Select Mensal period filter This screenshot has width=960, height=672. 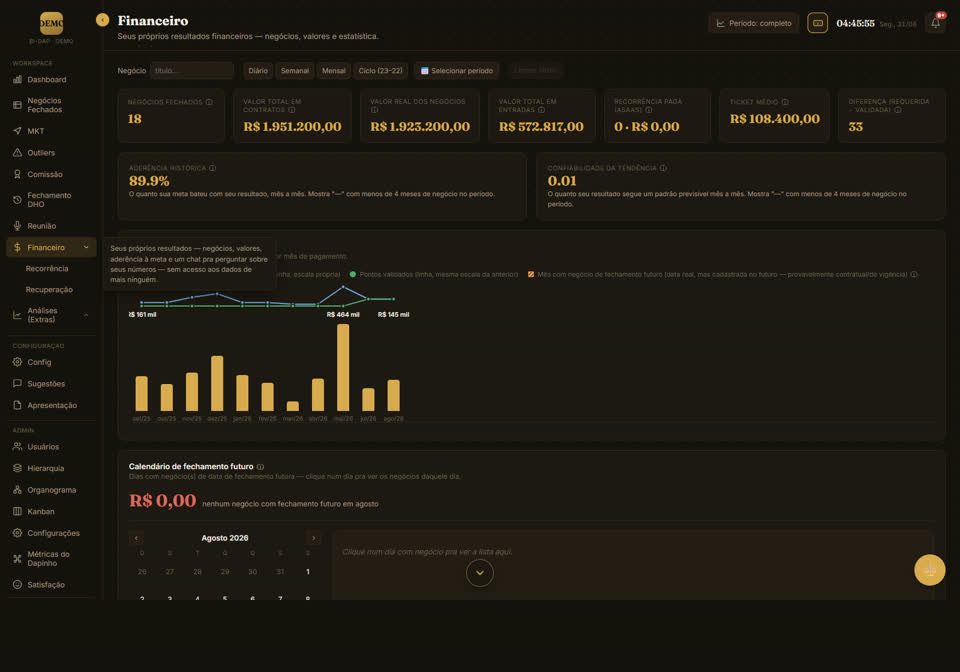334,70
